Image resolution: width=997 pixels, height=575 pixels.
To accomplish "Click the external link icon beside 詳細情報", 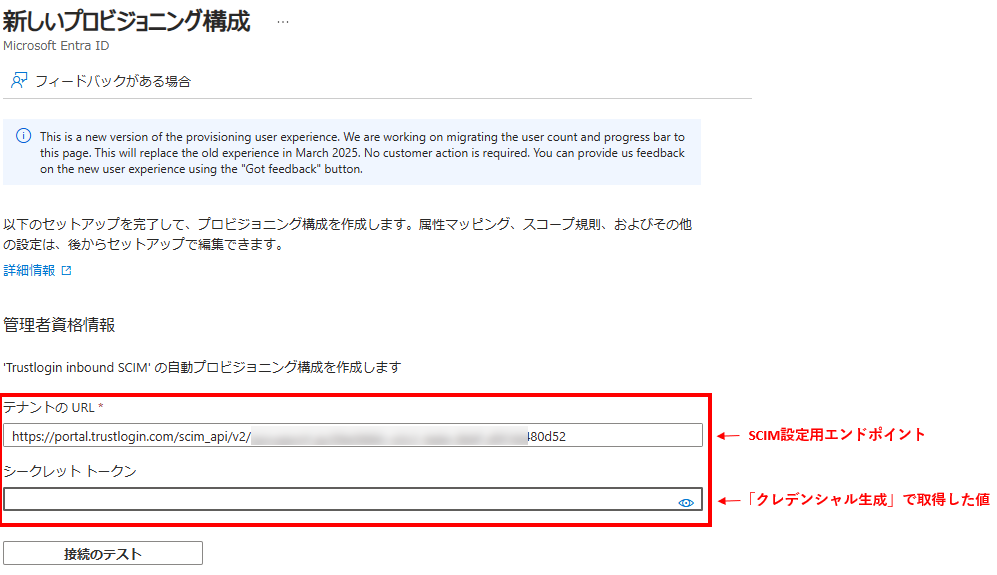I will [x=66, y=271].
